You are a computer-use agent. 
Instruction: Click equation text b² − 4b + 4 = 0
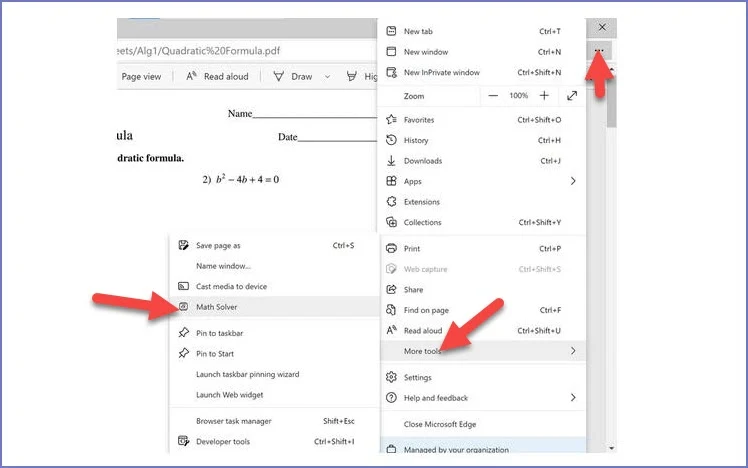point(247,179)
